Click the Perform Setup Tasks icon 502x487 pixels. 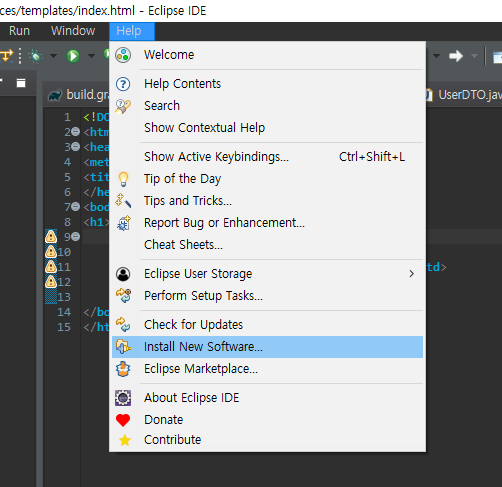pyautogui.click(x=123, y=296)
